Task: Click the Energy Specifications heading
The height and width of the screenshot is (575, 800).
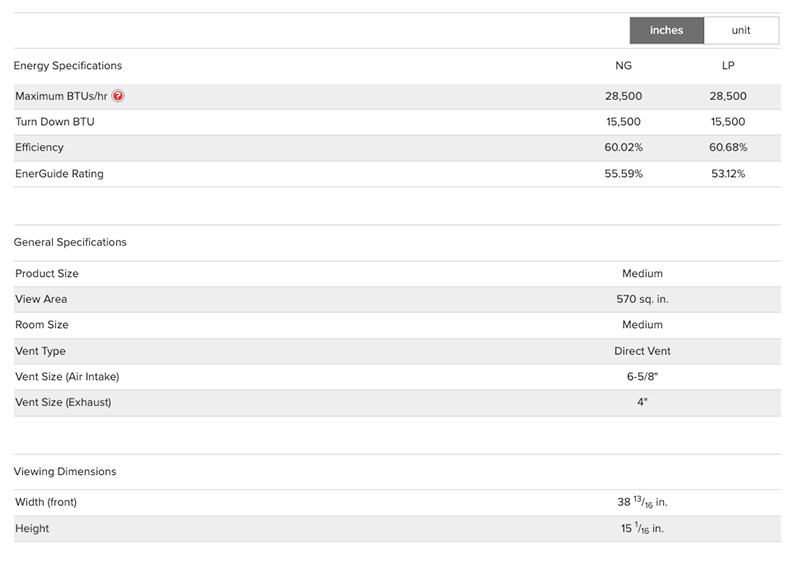Action: [68, 66]
